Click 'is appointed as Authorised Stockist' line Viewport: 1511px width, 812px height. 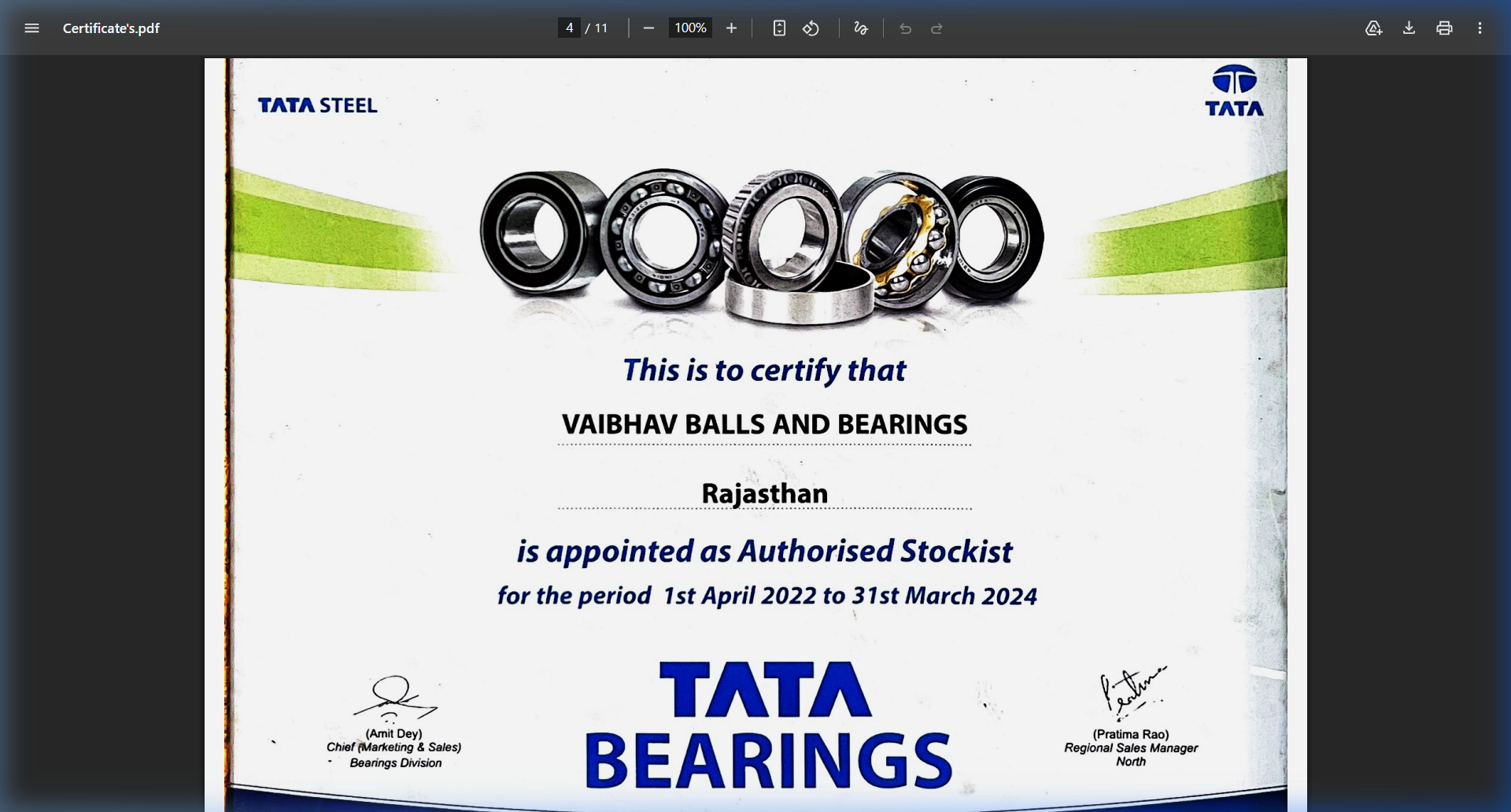[x=764, y=552]
